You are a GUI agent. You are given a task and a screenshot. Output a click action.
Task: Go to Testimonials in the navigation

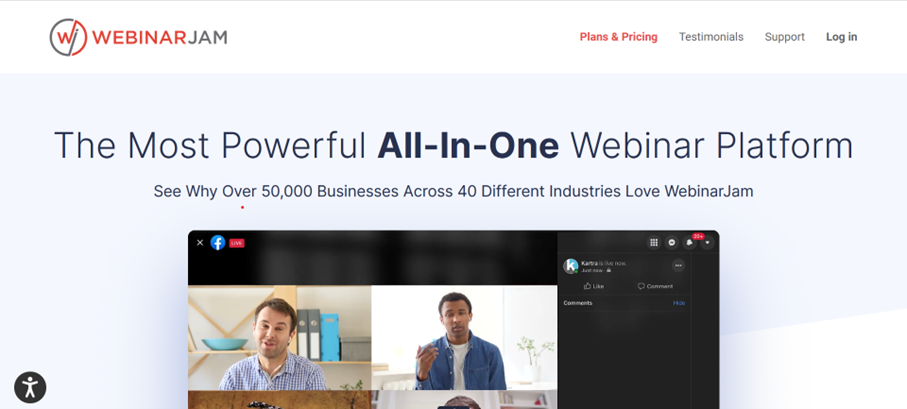[x=711, y=37]
